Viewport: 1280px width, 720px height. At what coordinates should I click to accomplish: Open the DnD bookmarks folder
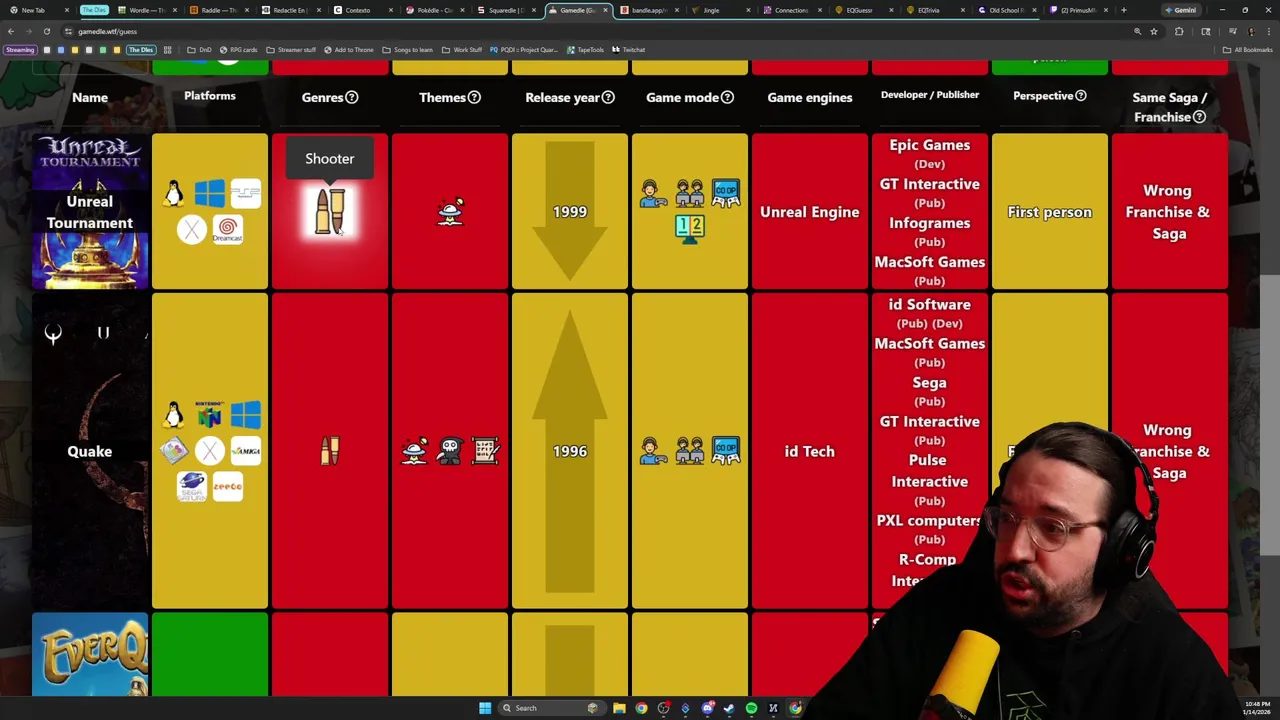(x=199, y=49)
